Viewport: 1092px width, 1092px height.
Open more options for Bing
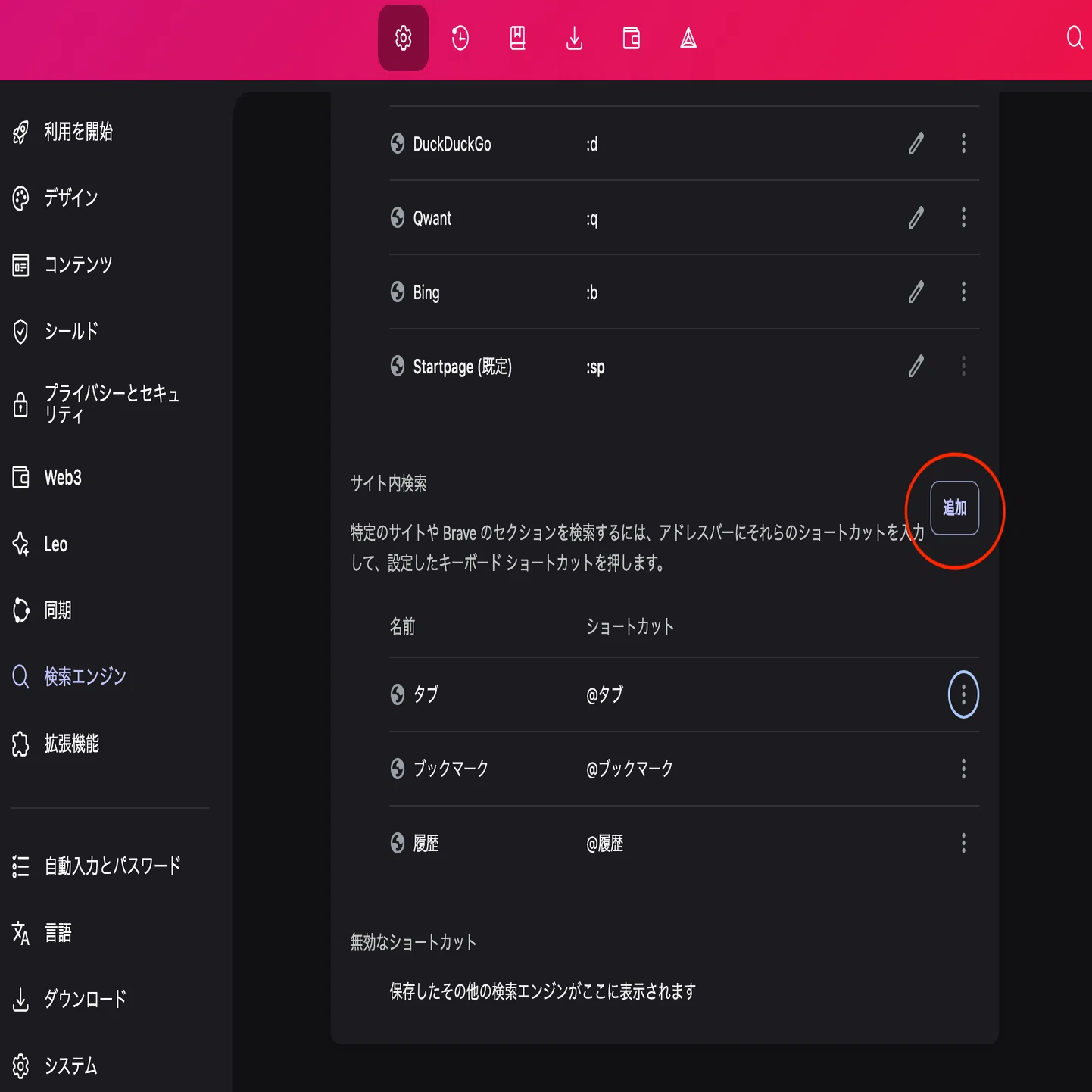(963, 292)
